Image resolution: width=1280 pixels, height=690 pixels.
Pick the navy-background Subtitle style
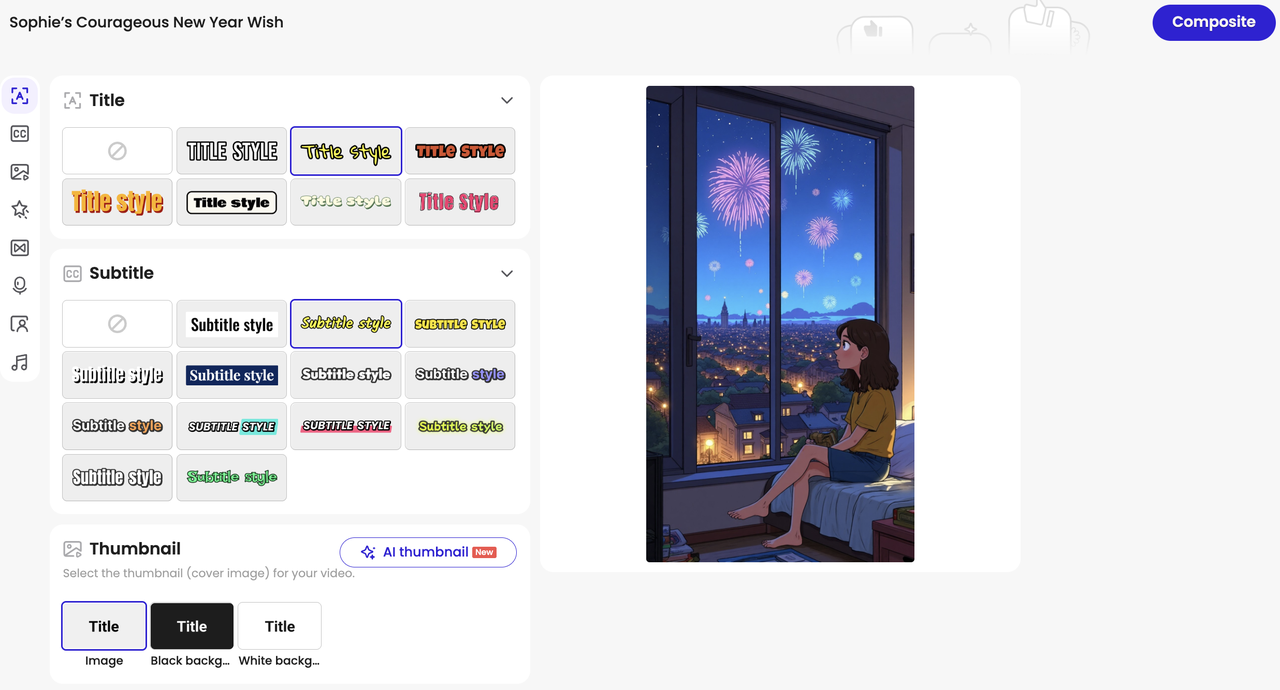232,375
